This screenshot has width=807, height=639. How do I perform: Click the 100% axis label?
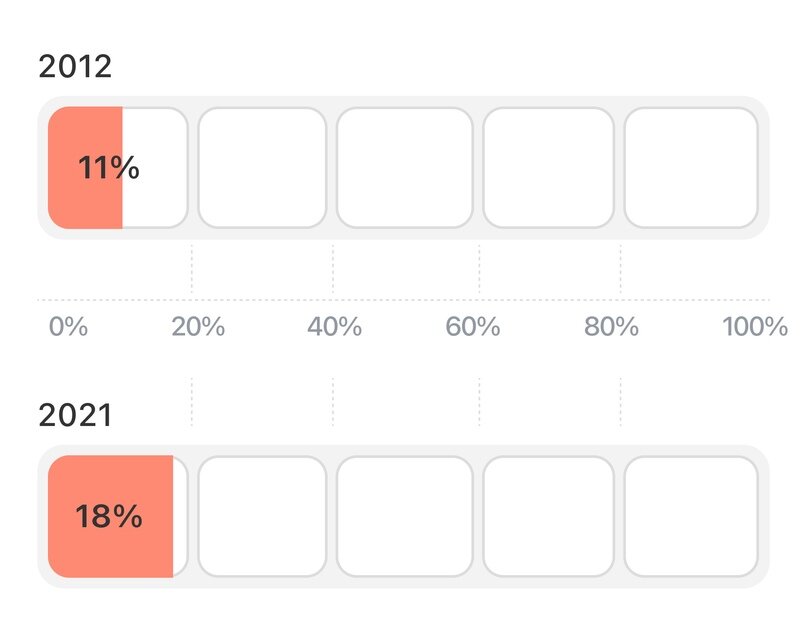point(755,327)
